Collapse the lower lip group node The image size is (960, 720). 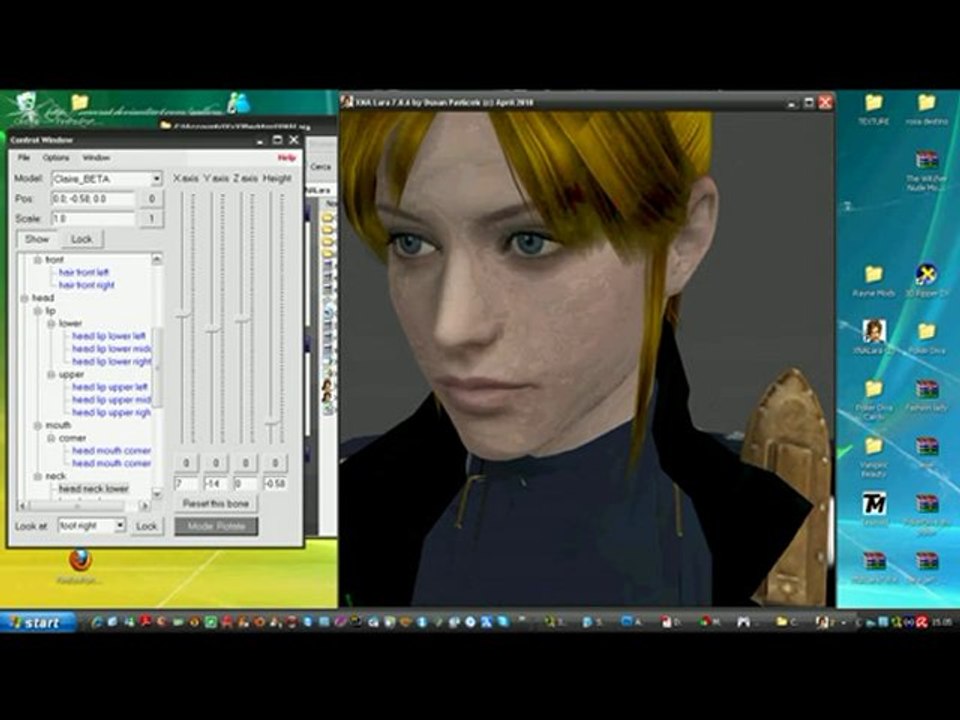[51, 323]
